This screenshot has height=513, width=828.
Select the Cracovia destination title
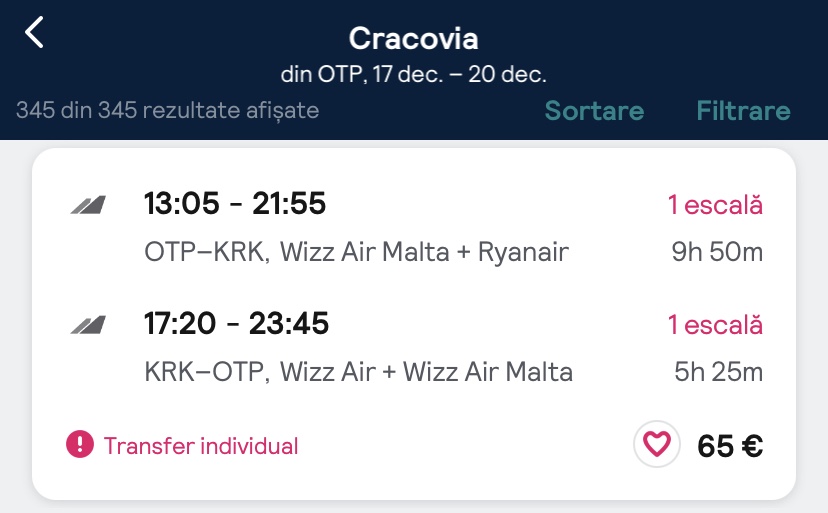click(413, 39)
